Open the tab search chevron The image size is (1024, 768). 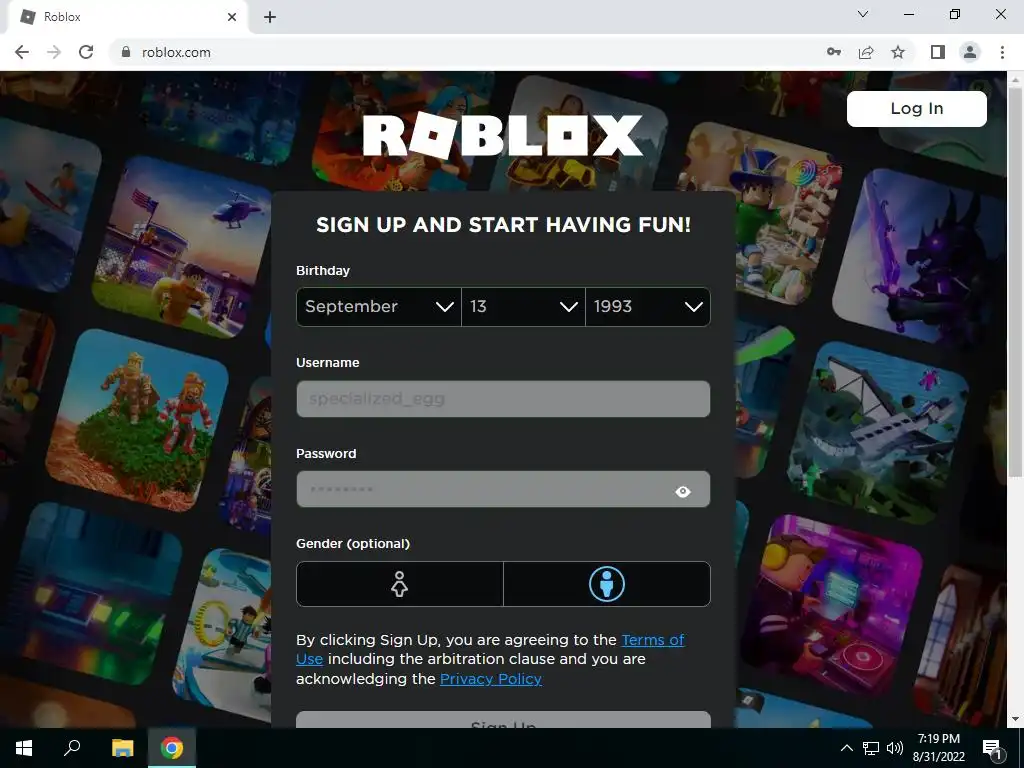coord(863,14)
